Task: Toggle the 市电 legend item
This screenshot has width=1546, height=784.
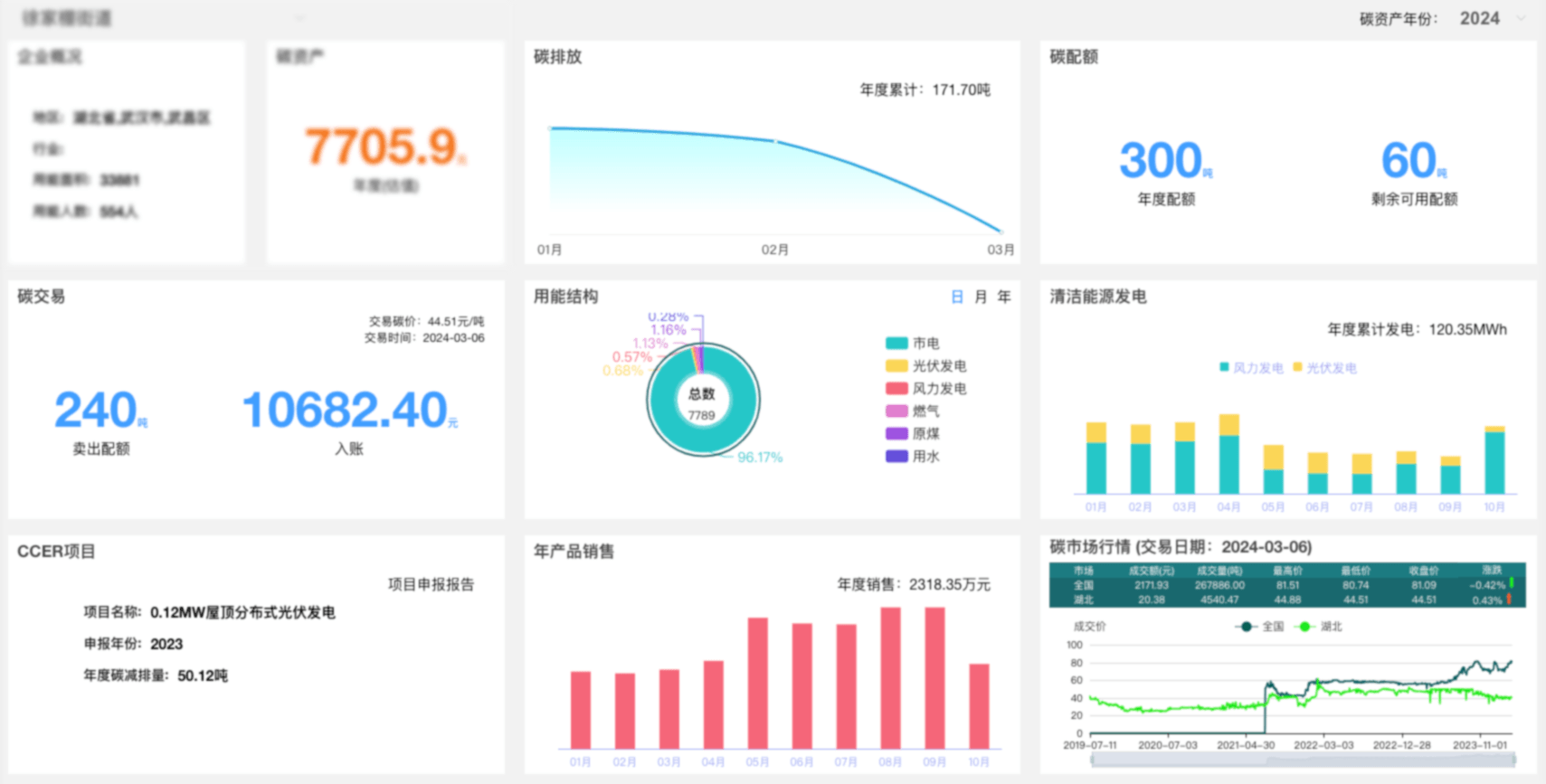Action: (912, 344)
